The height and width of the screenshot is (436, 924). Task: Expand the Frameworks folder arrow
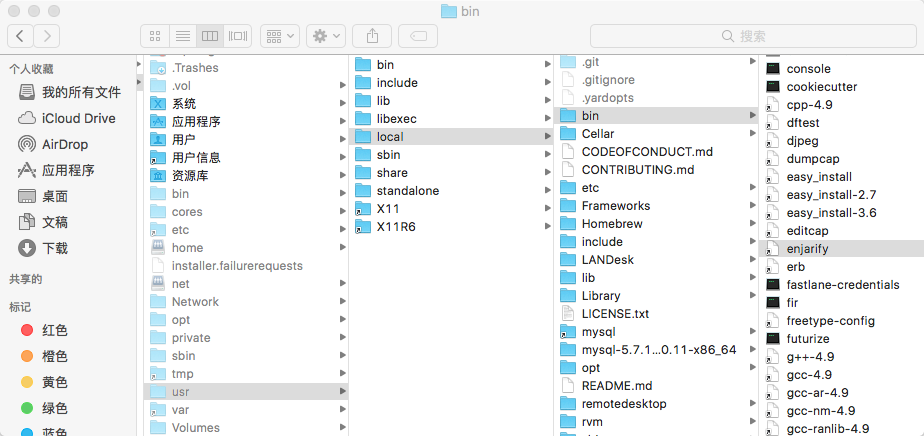pyautogui.click(x=753, y=206)
